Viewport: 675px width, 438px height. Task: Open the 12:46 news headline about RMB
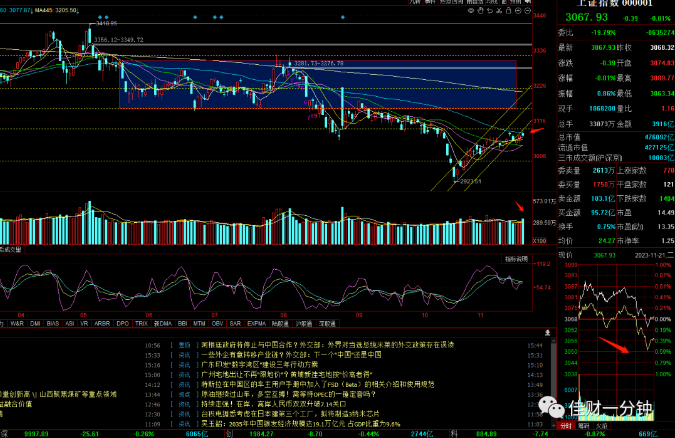[274, 404]
